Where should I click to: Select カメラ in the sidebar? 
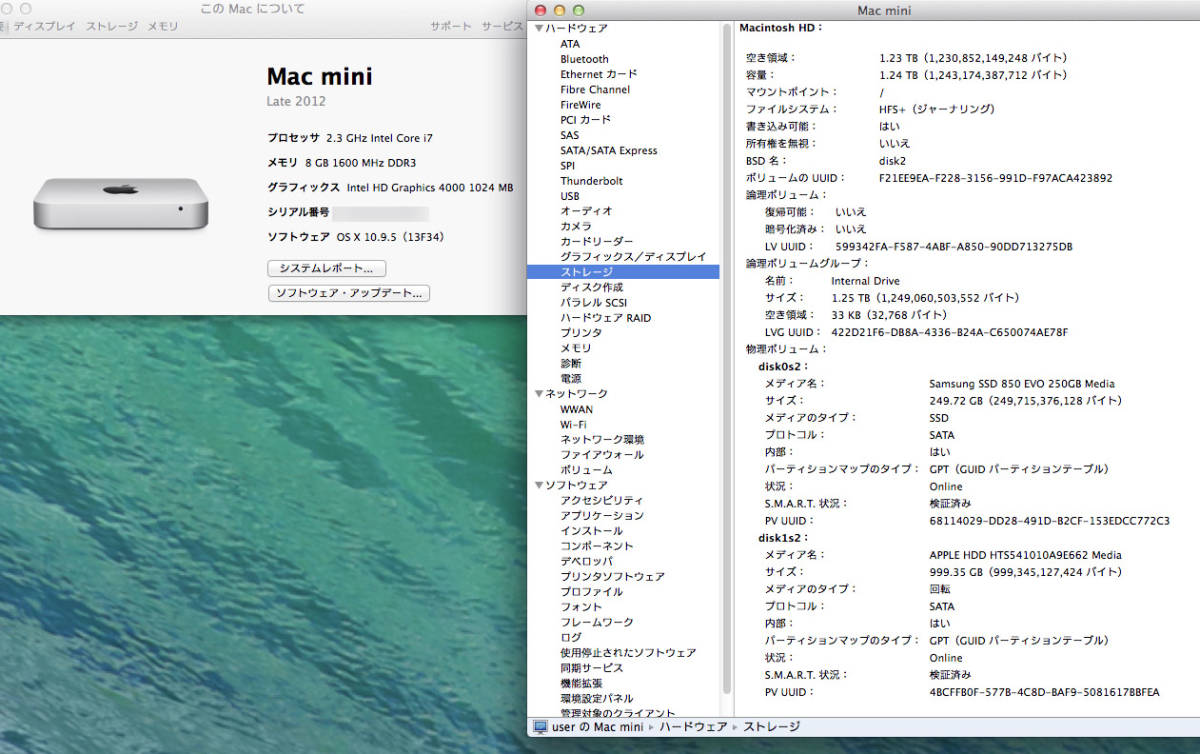coord(576,226)
